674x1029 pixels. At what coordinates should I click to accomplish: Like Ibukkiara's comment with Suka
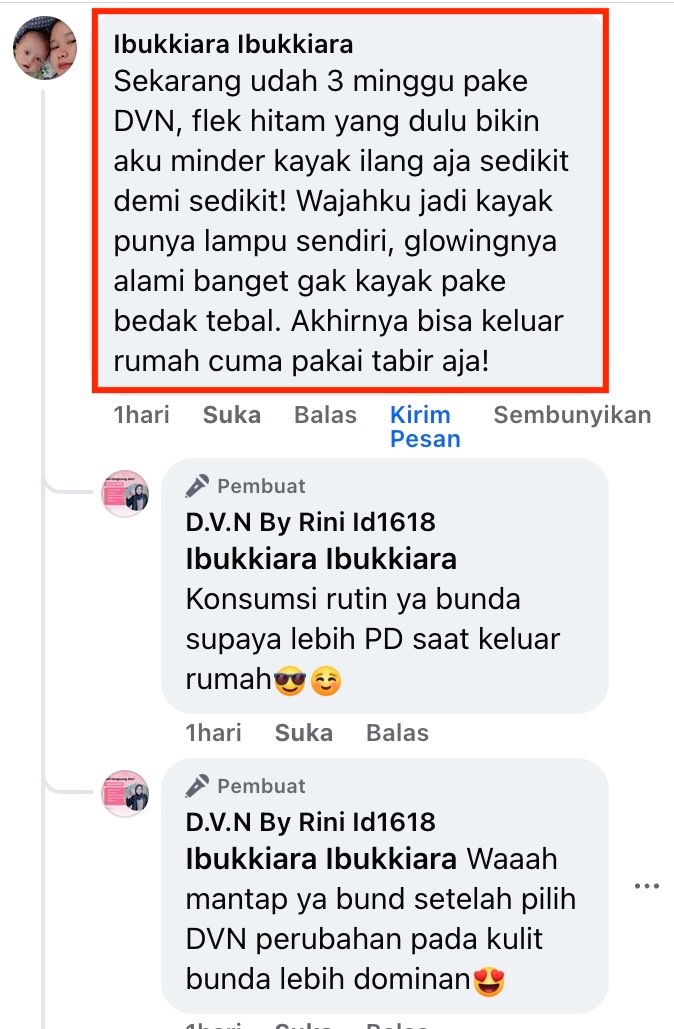(x=232, y=415)
